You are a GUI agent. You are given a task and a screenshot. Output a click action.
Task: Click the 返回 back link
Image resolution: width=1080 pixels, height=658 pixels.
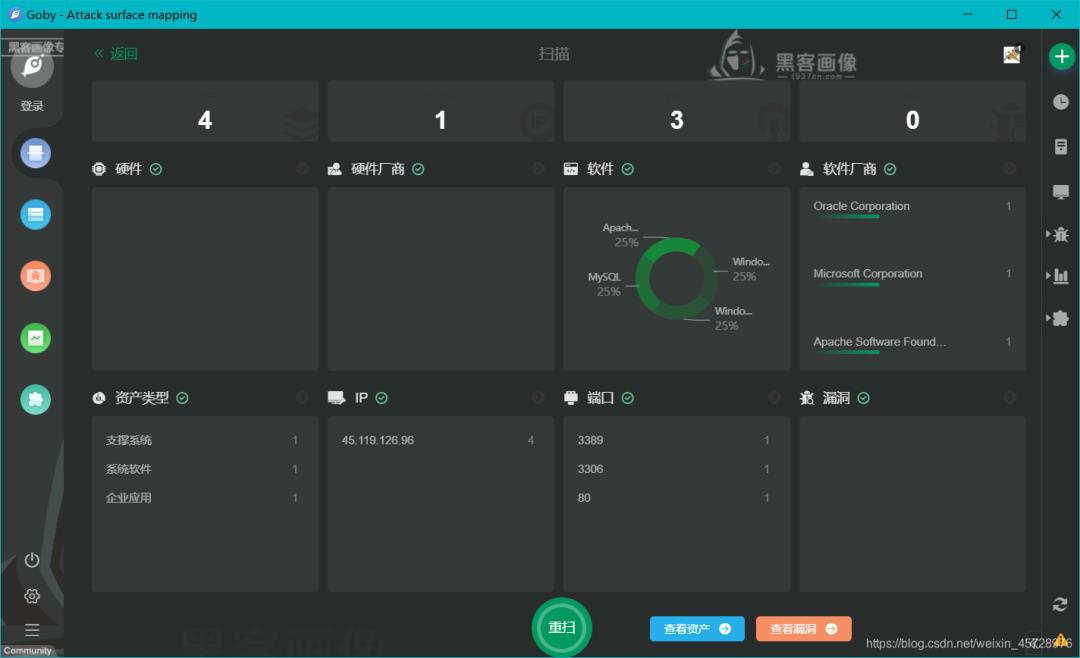[x=116, y=54]
